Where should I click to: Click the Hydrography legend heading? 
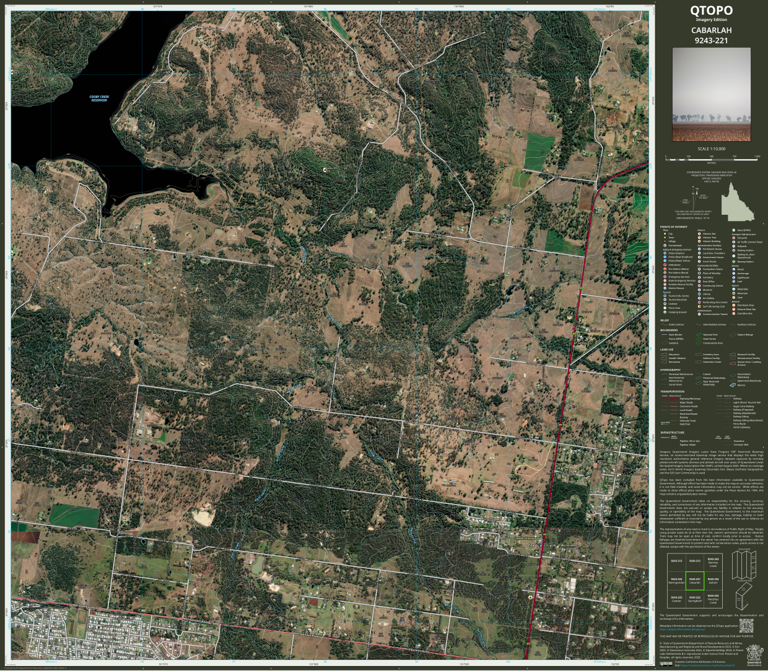pyautogui.click(x=671, y=370)
